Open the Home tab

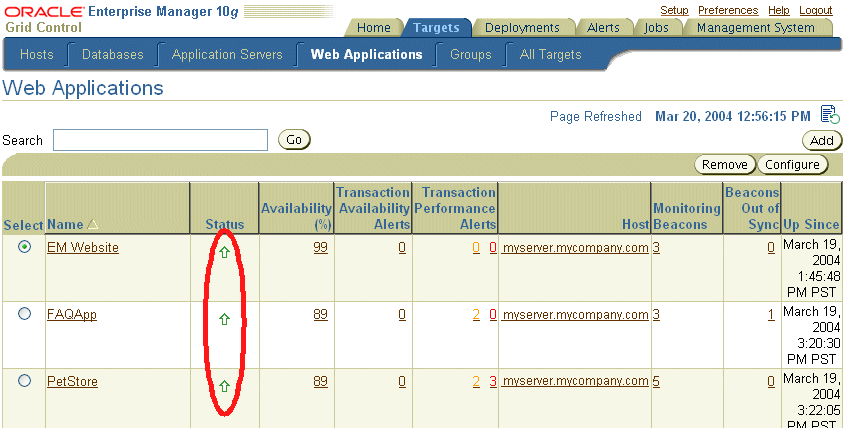tap(374, 28)
